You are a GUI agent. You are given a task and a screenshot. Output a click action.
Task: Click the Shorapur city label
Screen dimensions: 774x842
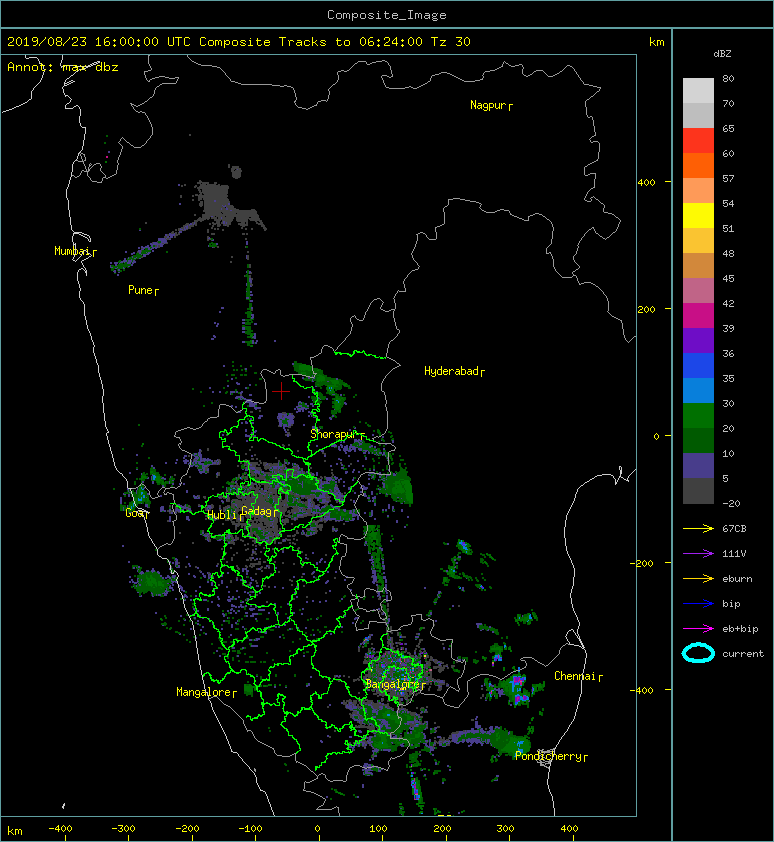pos(334,434)
